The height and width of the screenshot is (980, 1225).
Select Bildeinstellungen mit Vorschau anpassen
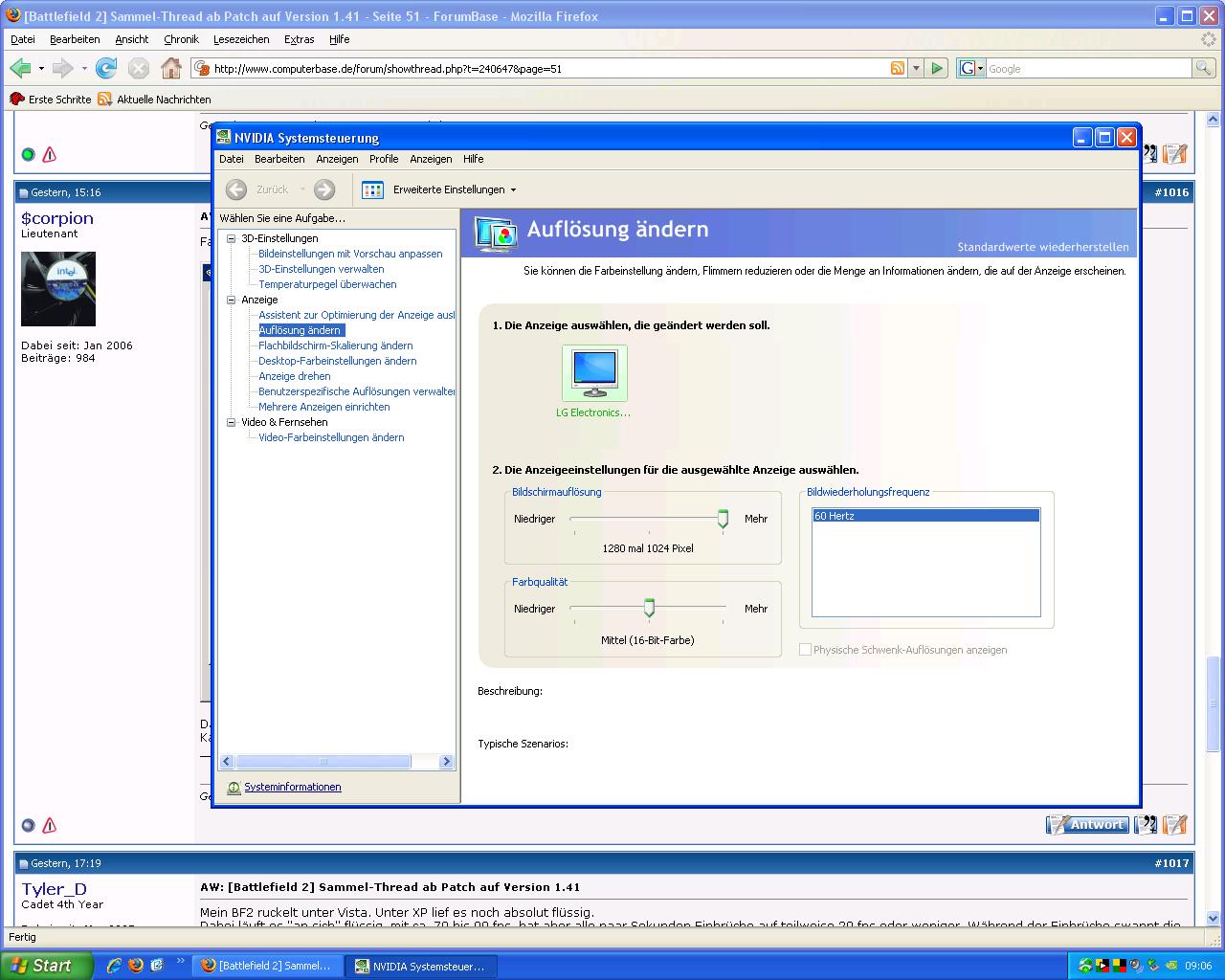pyautogui.click(x=350, y=254)
